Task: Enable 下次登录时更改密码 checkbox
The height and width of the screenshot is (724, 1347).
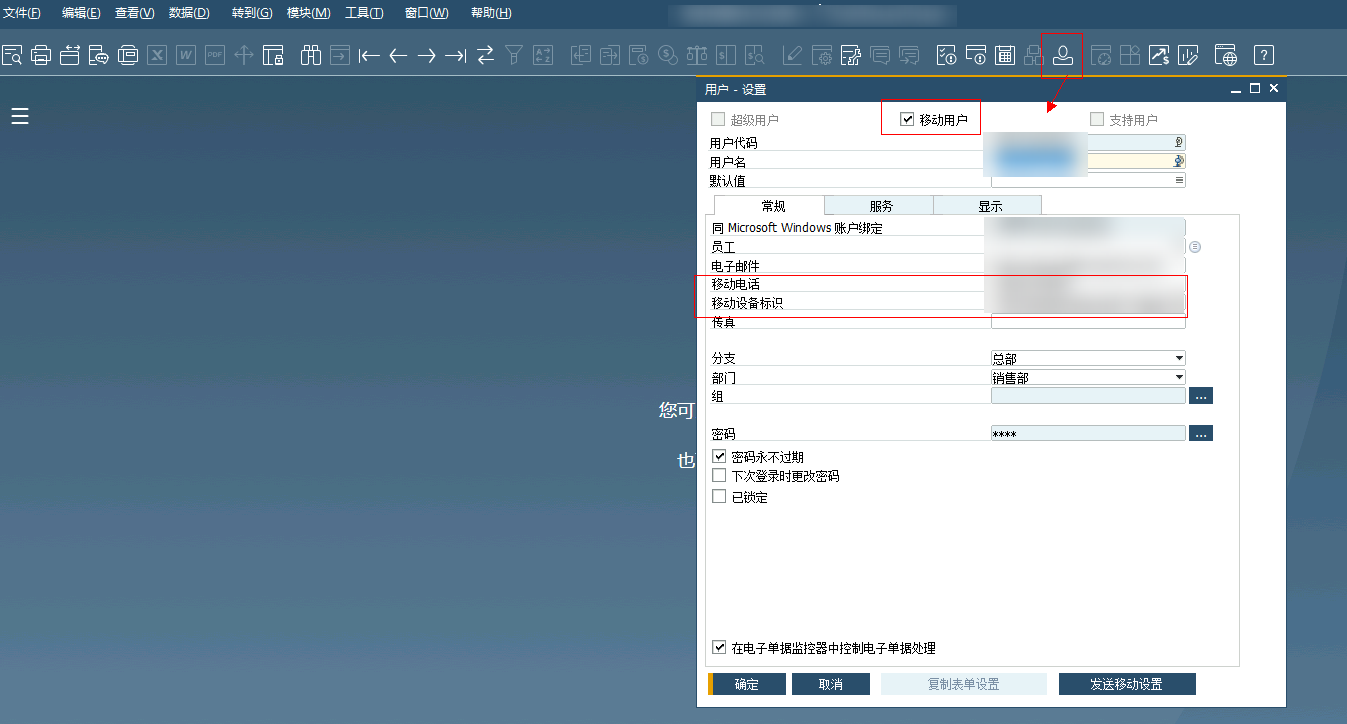Action: coord(719,476)
